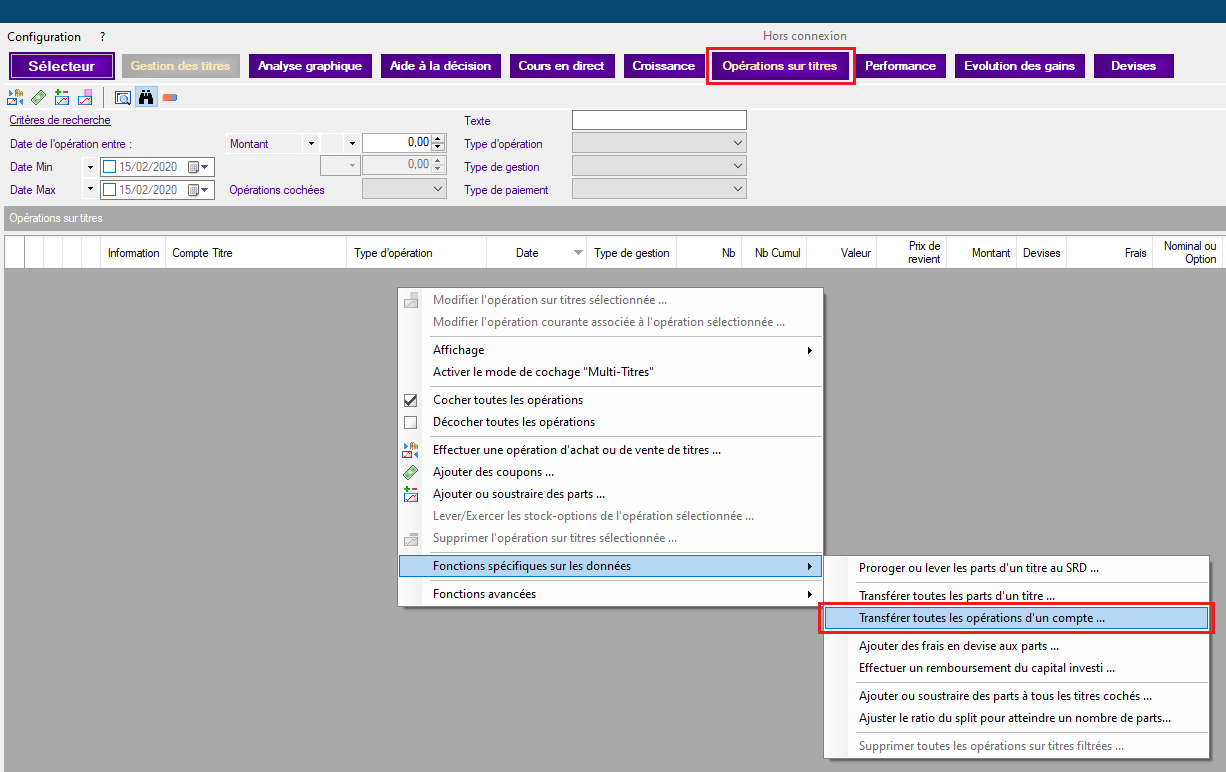Viewport: 1226px width, 772px height.
Task: Click the green coupon toolbar icon
Action: 38,97
